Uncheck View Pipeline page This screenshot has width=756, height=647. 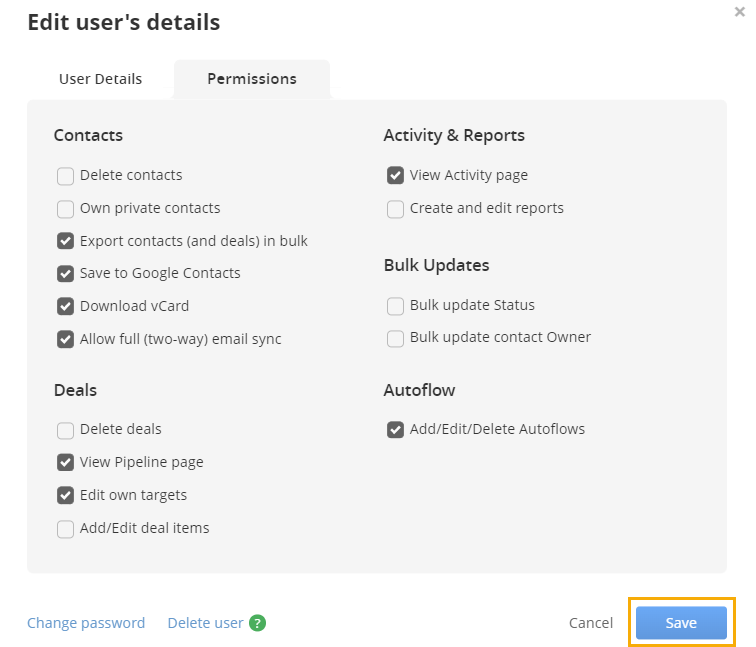(65, 462)
